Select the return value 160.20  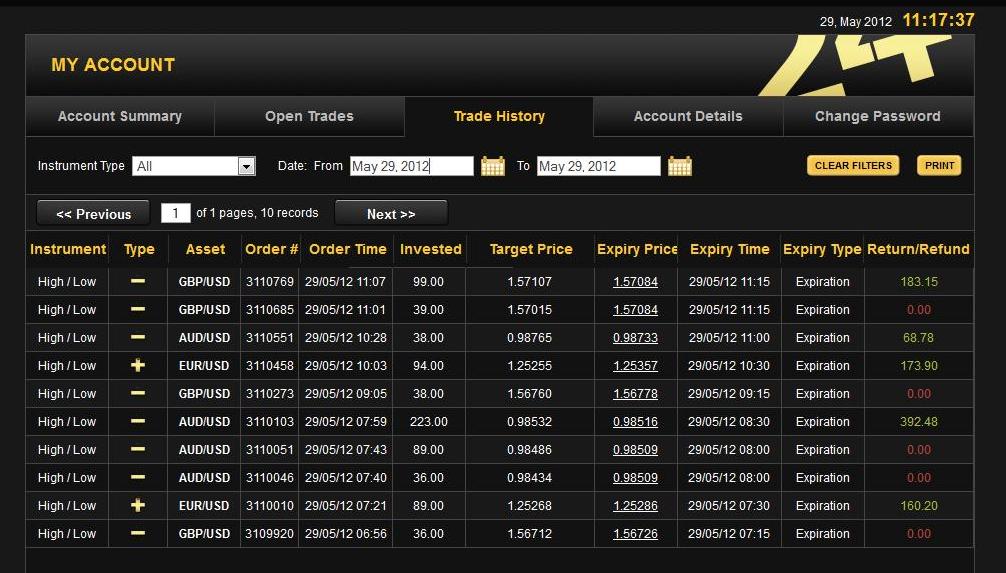[x=919, y=506]
